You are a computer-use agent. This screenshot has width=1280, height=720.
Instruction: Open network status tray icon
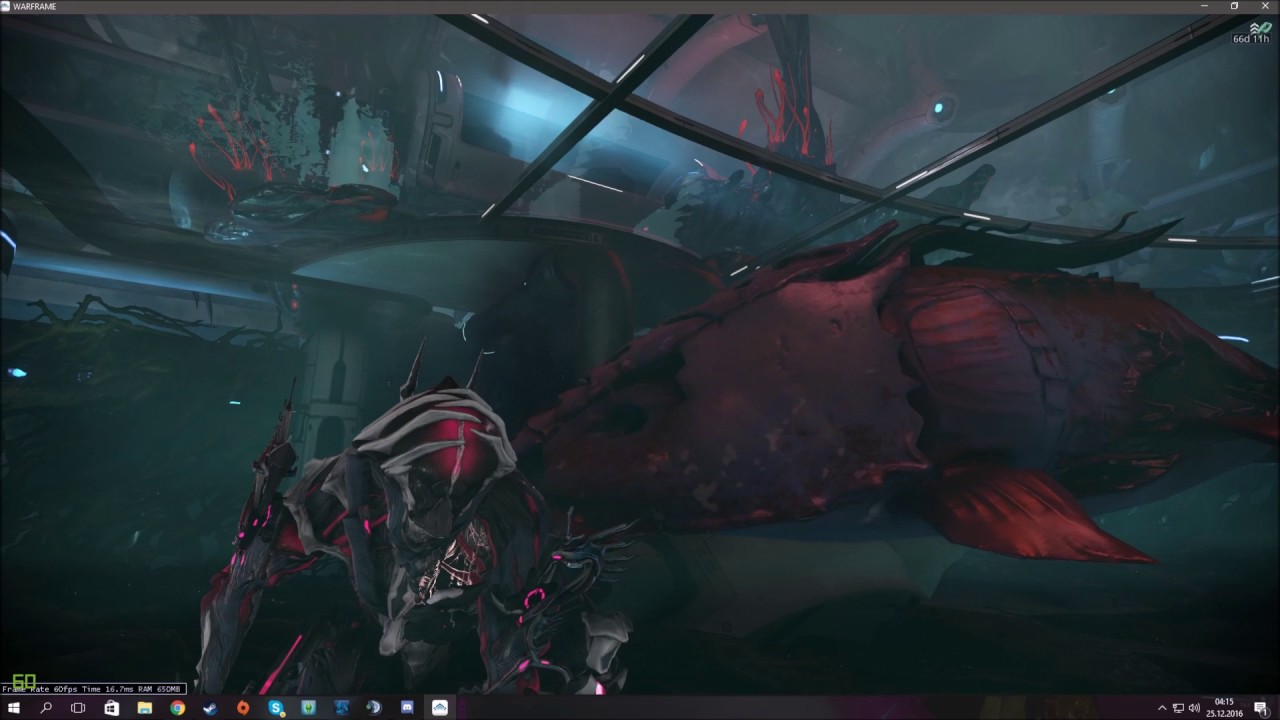[1178, 708]
